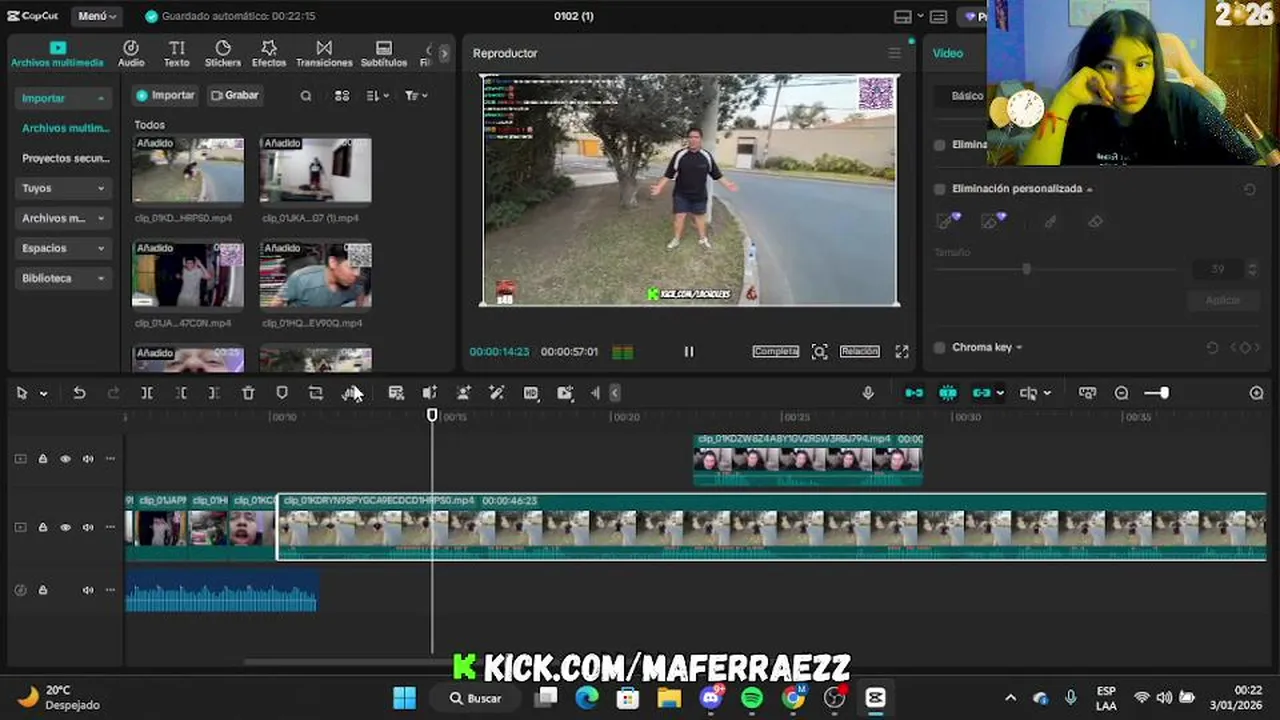Image resolution: width=1280 pixels, height=720 pixels.
Task: Hide the top video track with eye icon
Action: click(65, 459)
